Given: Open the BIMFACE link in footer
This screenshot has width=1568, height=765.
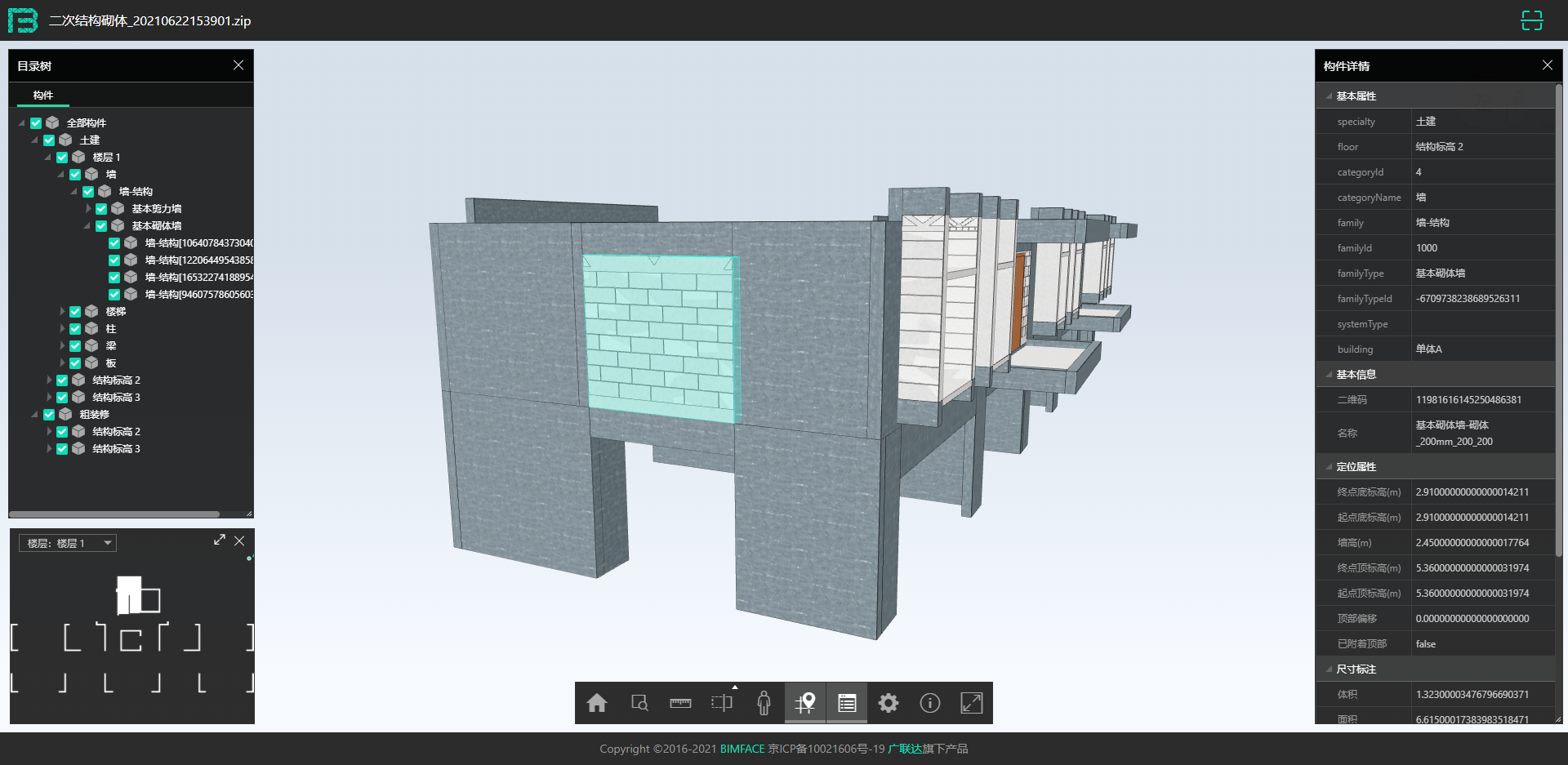Looking at the screenshot, I should pyautogui.click(x=742, y=749).
